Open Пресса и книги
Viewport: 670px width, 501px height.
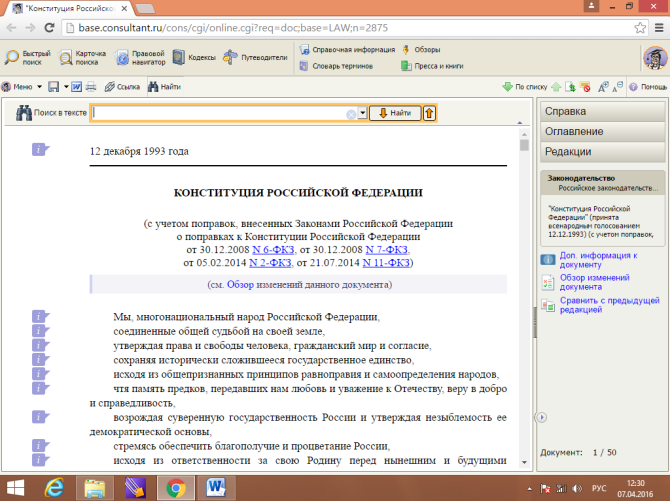click(x=432, y=66)
